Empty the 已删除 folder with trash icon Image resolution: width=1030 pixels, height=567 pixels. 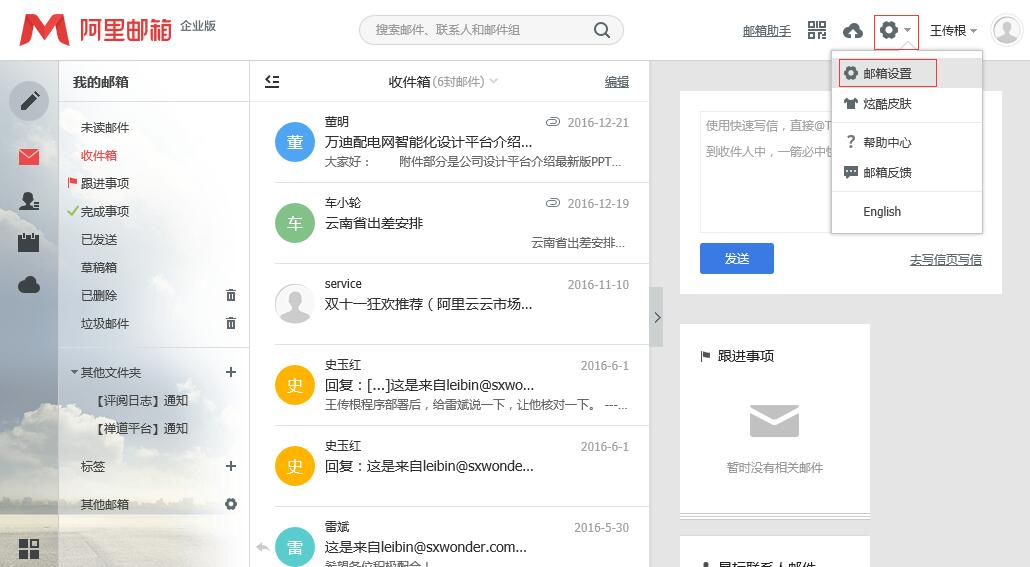pos(231,295)
